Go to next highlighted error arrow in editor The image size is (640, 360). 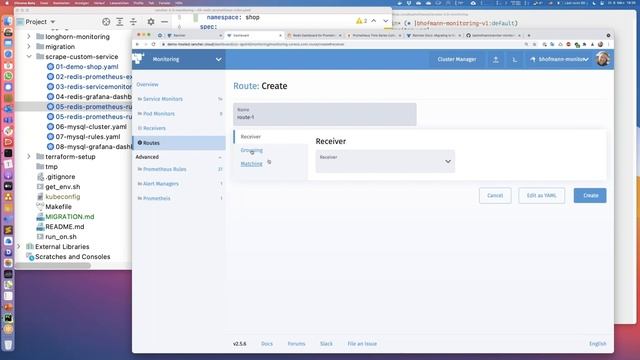(x=386, y=21)
